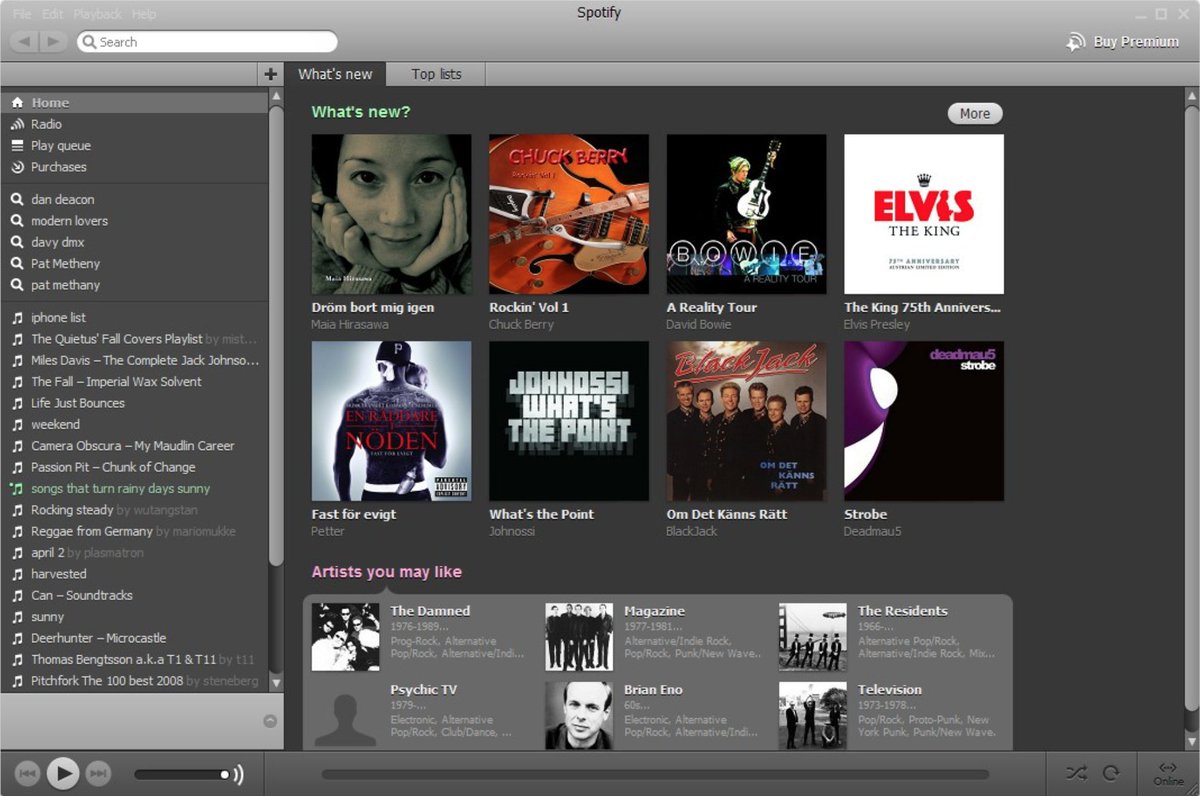Screen dimensions: 1200x796
Task: Switch to the Top lists tab
Action: [436, 74]
